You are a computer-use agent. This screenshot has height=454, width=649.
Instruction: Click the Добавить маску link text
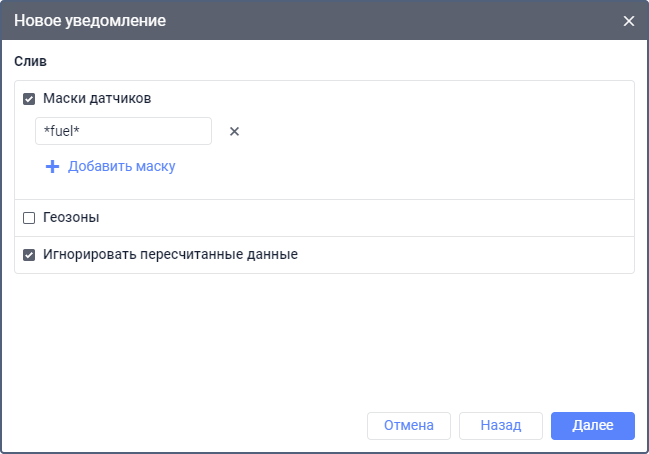121,166
